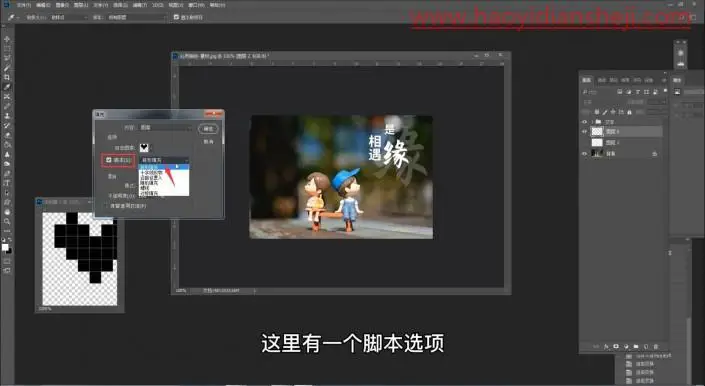Toggle the preserve transparency checkbox

[107, 206]
